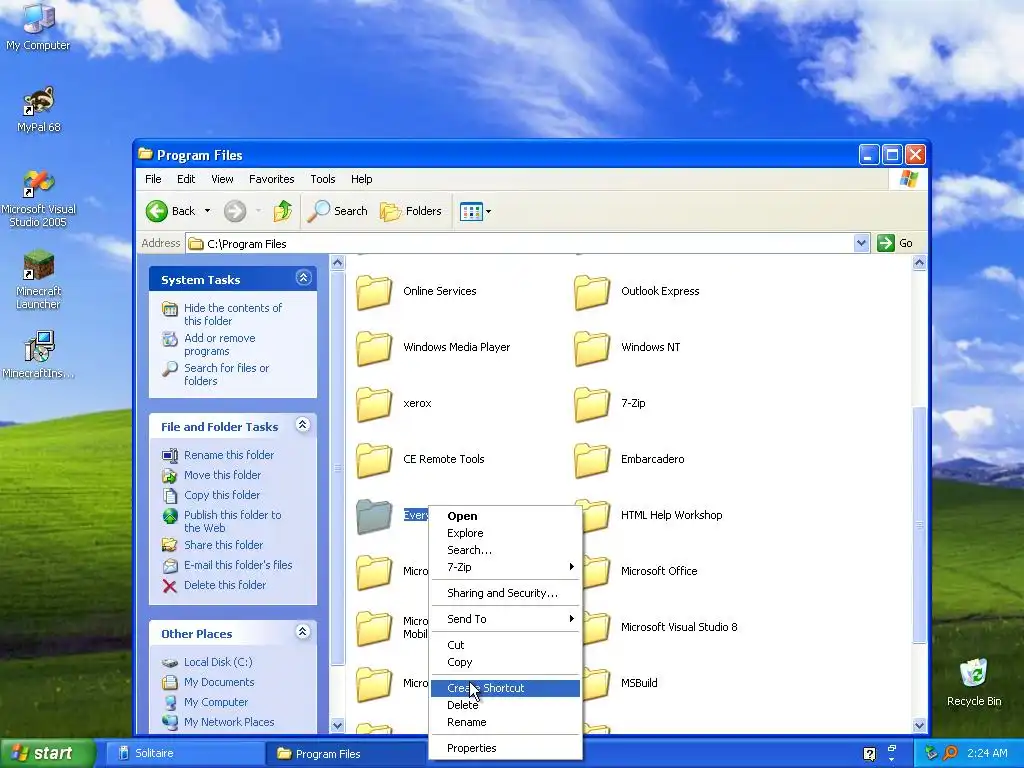
Task: Click E-mail this folder's files task
Action: coord(238,565)
